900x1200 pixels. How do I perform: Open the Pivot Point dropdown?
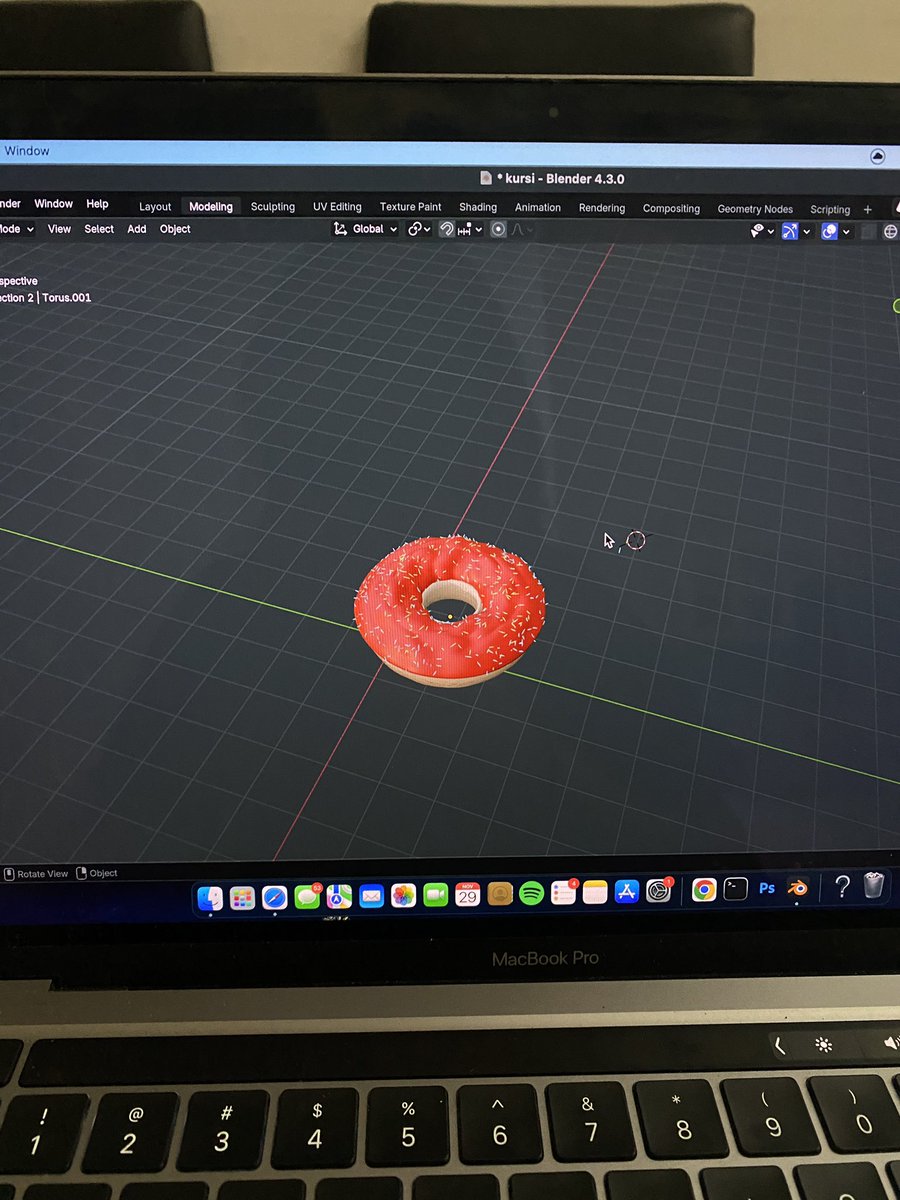tap(419, 229)
